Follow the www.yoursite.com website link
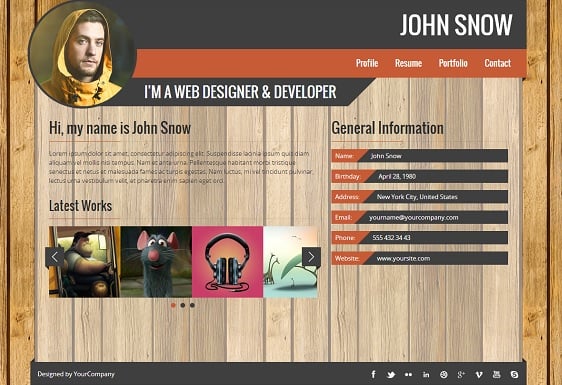Screen dimensions: 562x385 click(x=403, y=258)
